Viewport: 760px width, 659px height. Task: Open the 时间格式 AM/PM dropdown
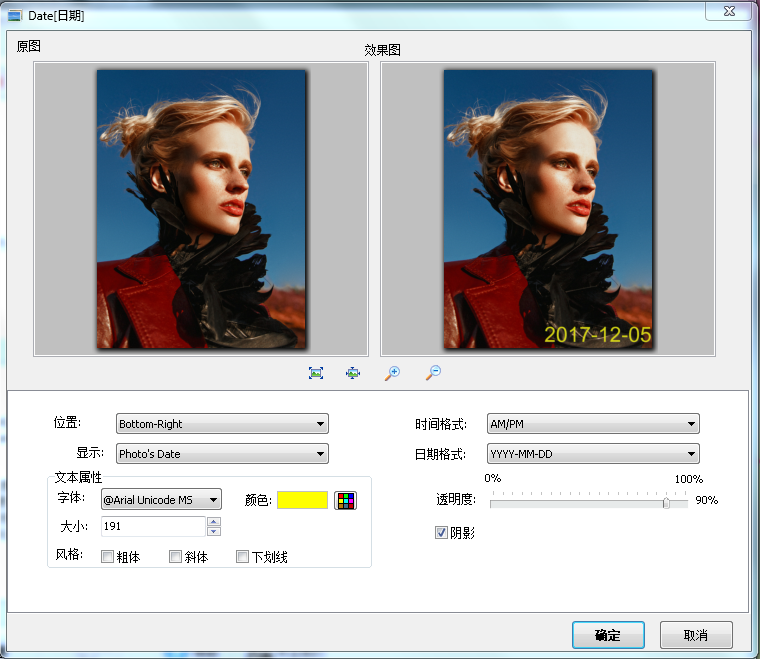pos(592,424)
